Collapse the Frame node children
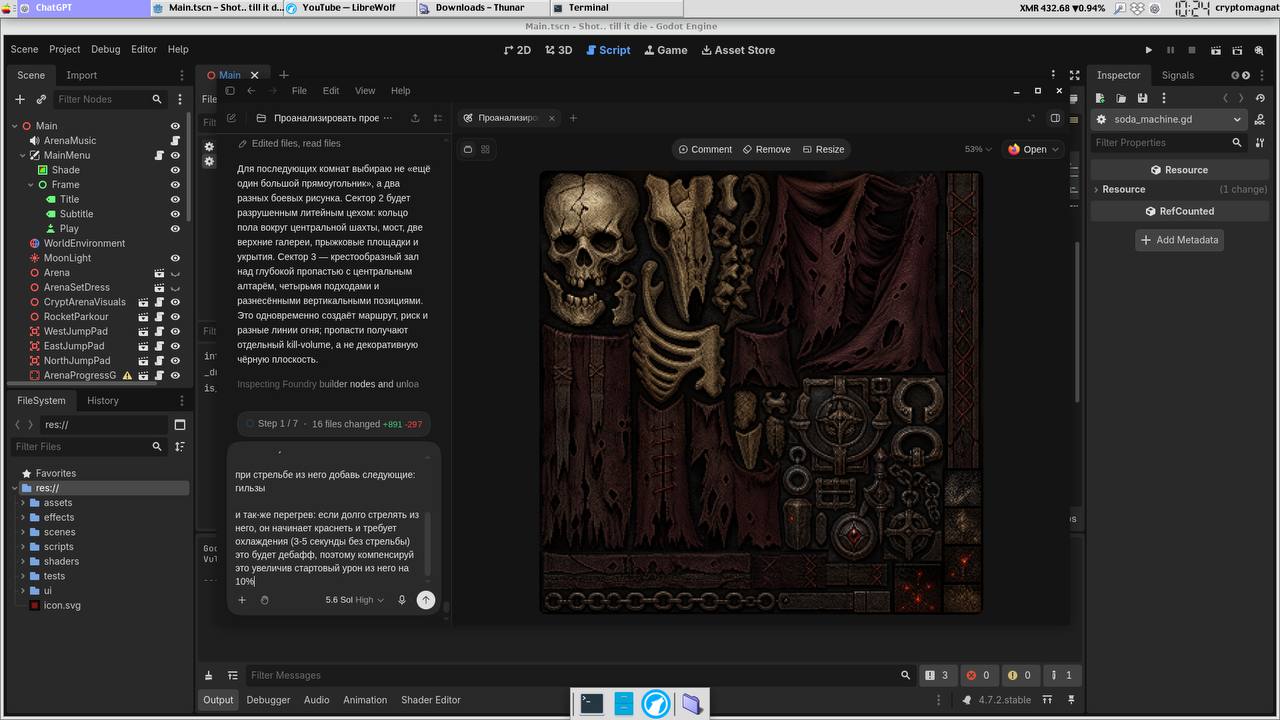Image resolution: width=1280 pixels, height=720 pixels. coord(31,185)
